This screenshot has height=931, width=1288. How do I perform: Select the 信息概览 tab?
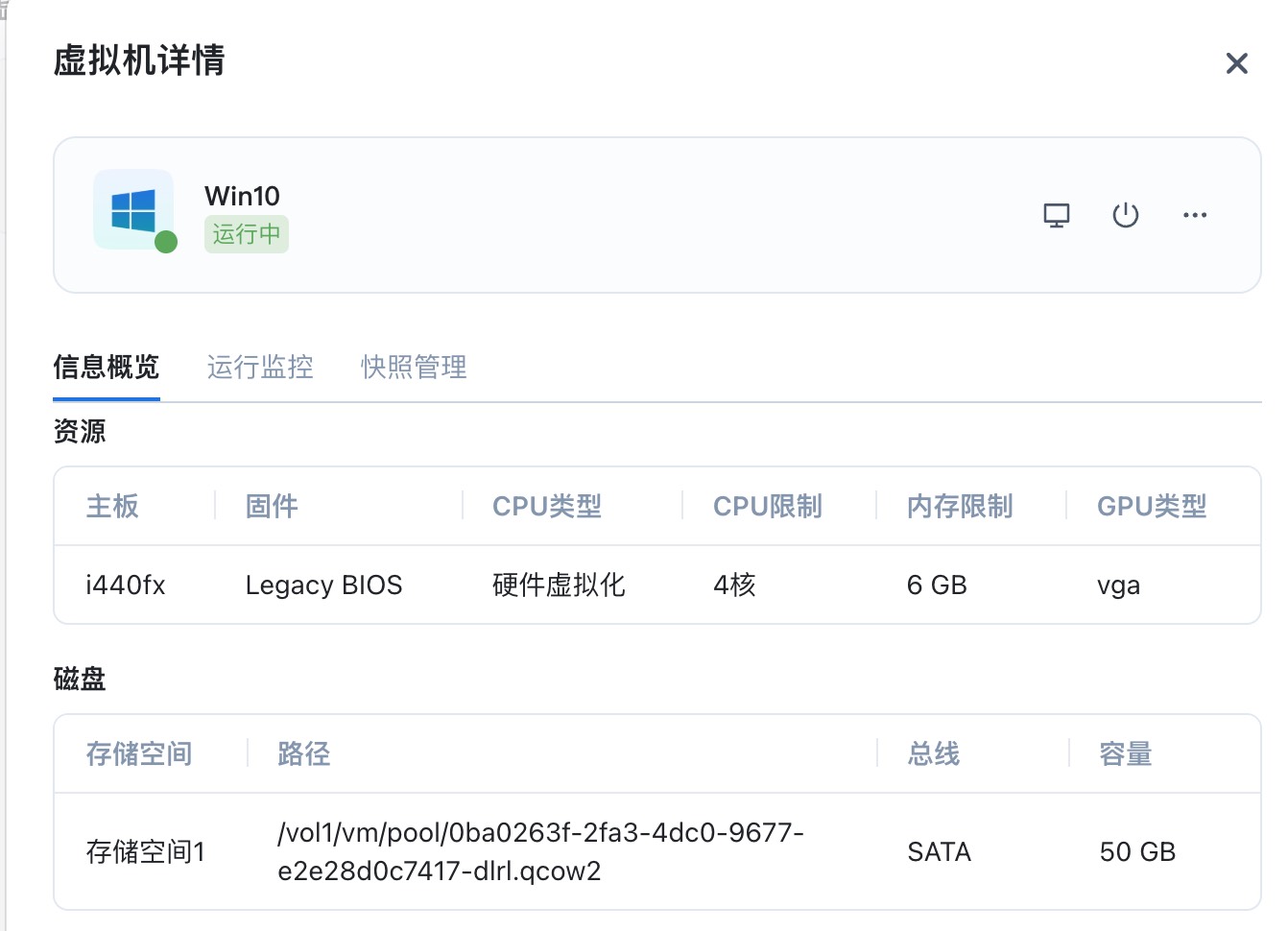[x=107, y=367]
